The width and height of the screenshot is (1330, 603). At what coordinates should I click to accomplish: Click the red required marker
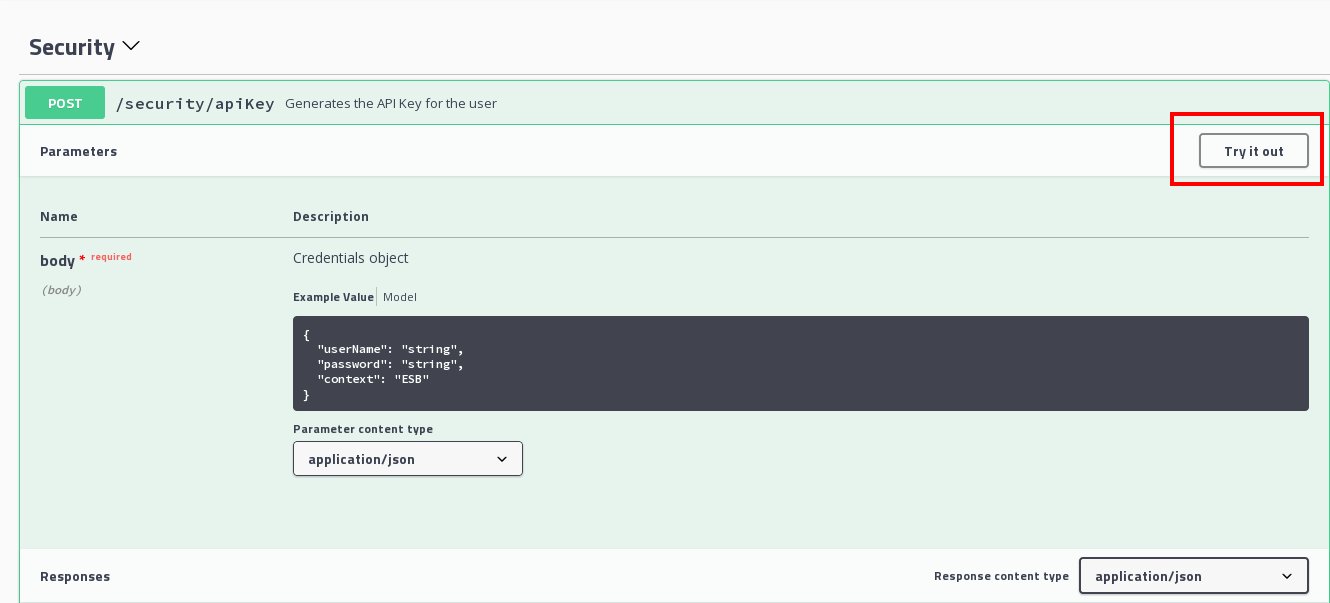[x=111, y=257]
